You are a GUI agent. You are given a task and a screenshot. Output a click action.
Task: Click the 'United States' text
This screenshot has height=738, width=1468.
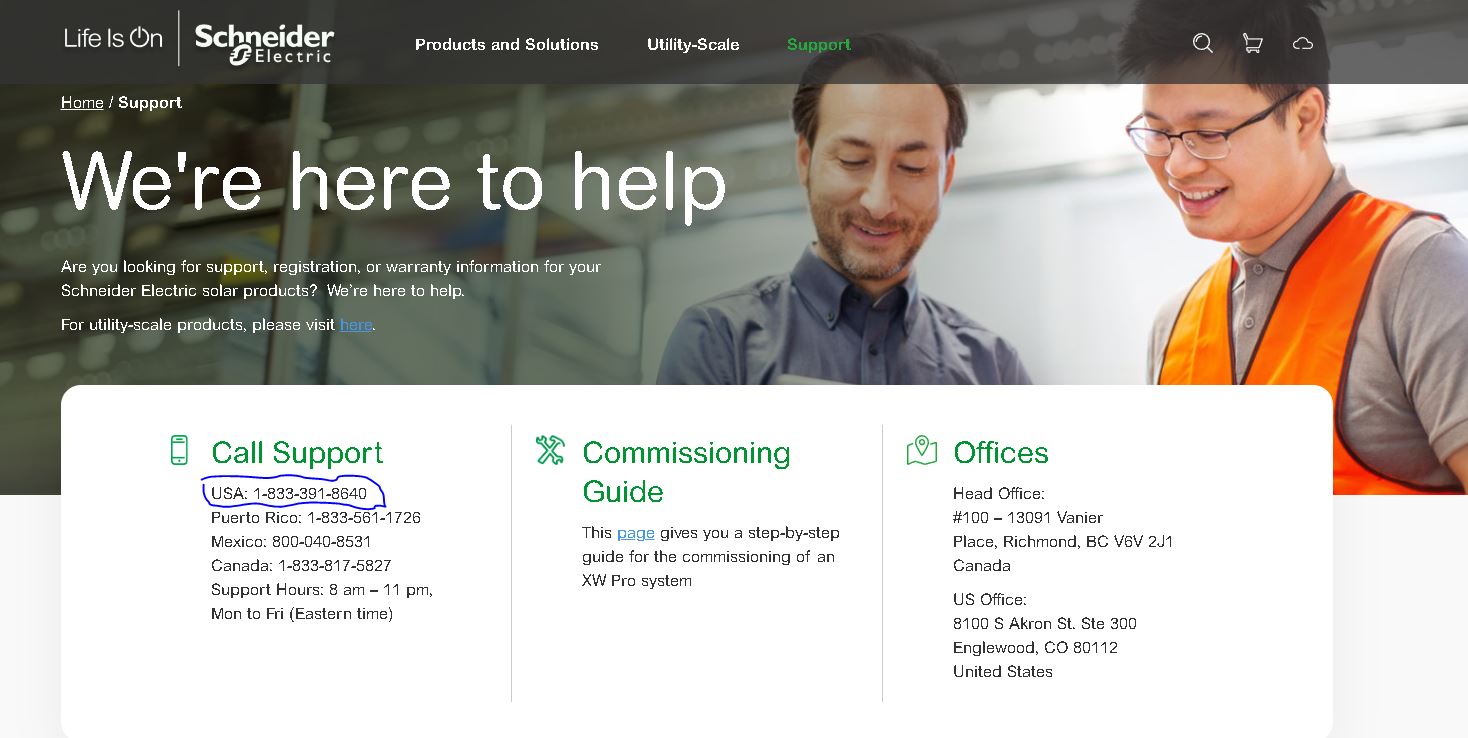point(1003,672)
